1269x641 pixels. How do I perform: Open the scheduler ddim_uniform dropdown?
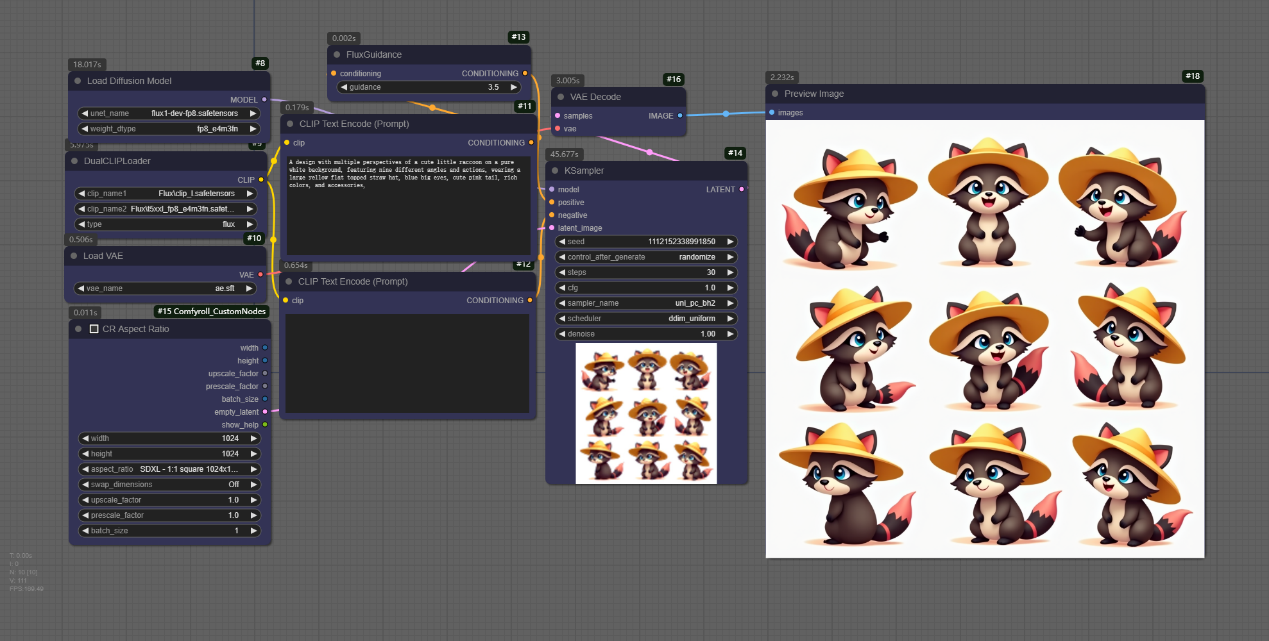(x=646, y=318)
